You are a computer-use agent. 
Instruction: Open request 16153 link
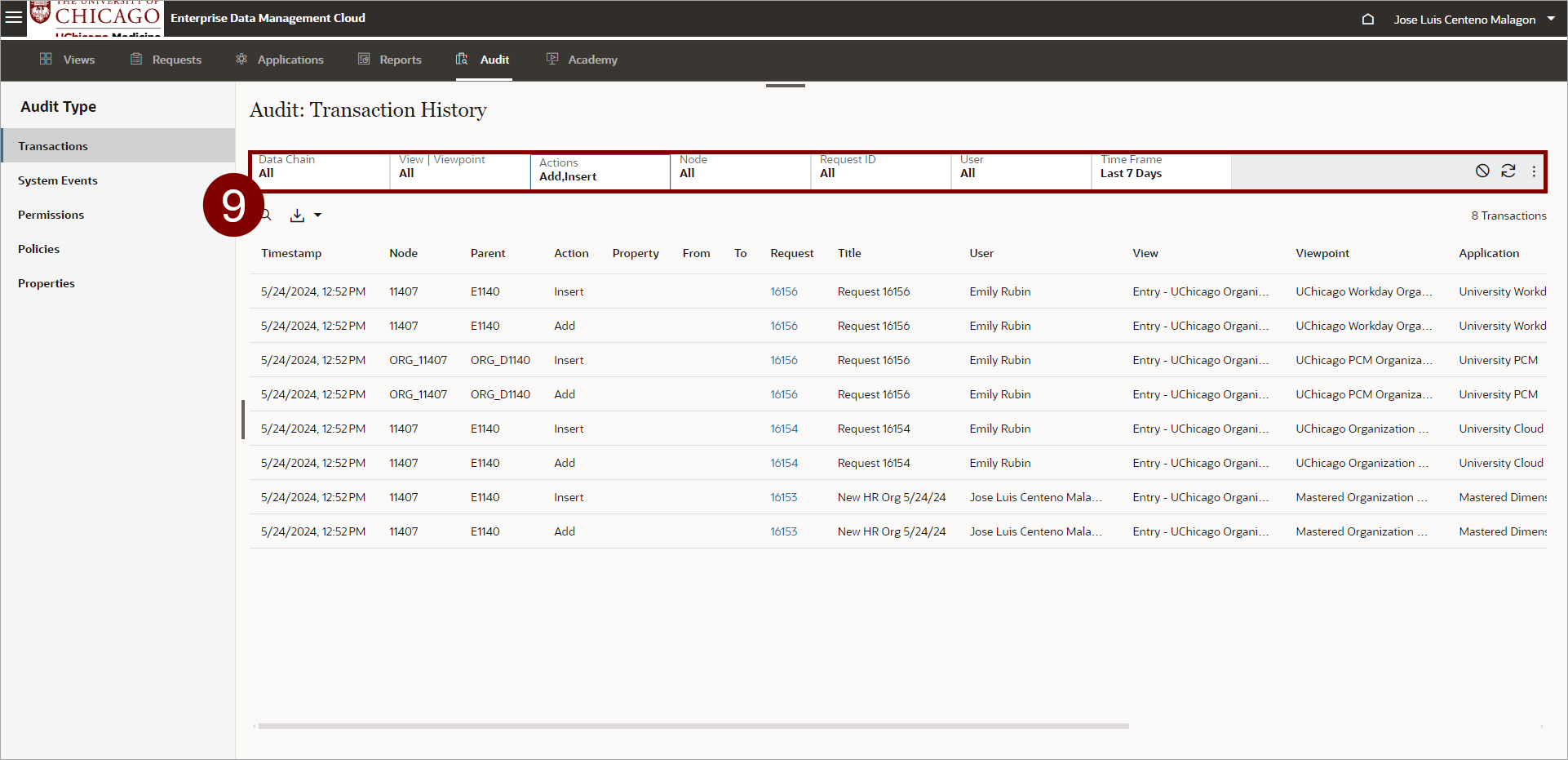coord(784,497)
